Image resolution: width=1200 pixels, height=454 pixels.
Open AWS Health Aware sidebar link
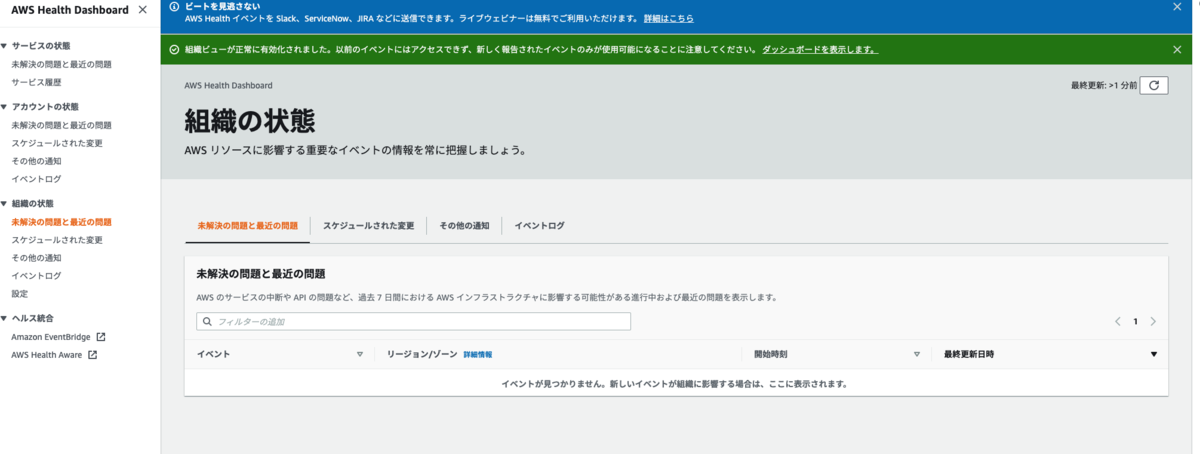pos(47,355)
